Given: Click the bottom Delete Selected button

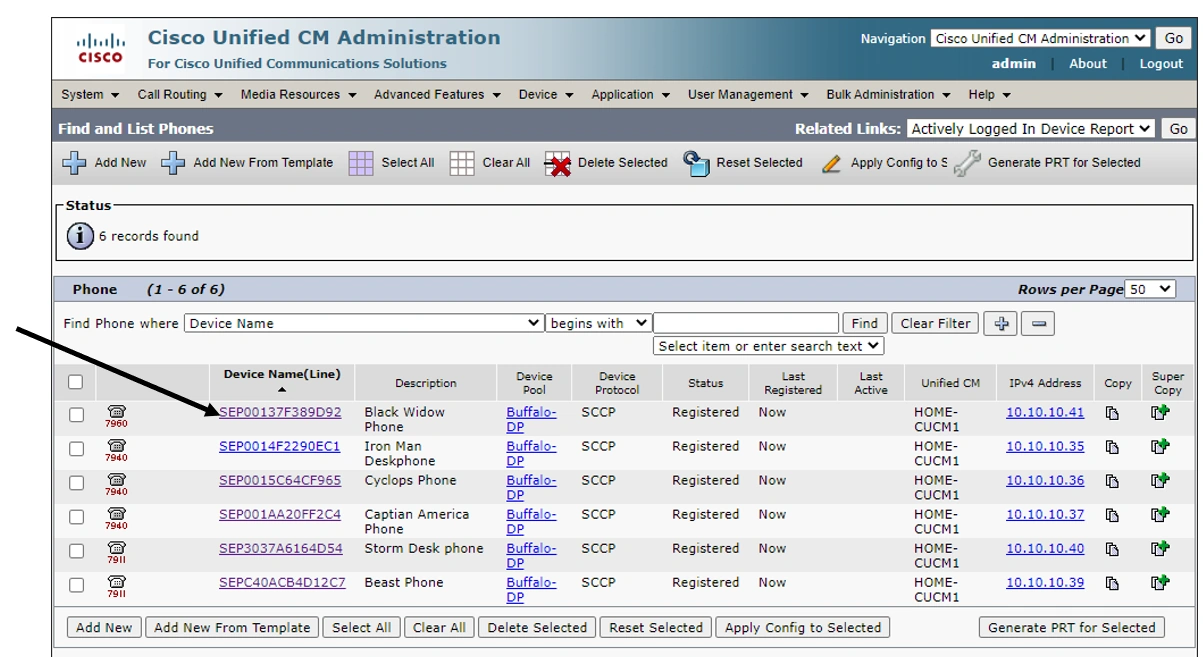Looking at the screenshot, I should coord(537,628).
